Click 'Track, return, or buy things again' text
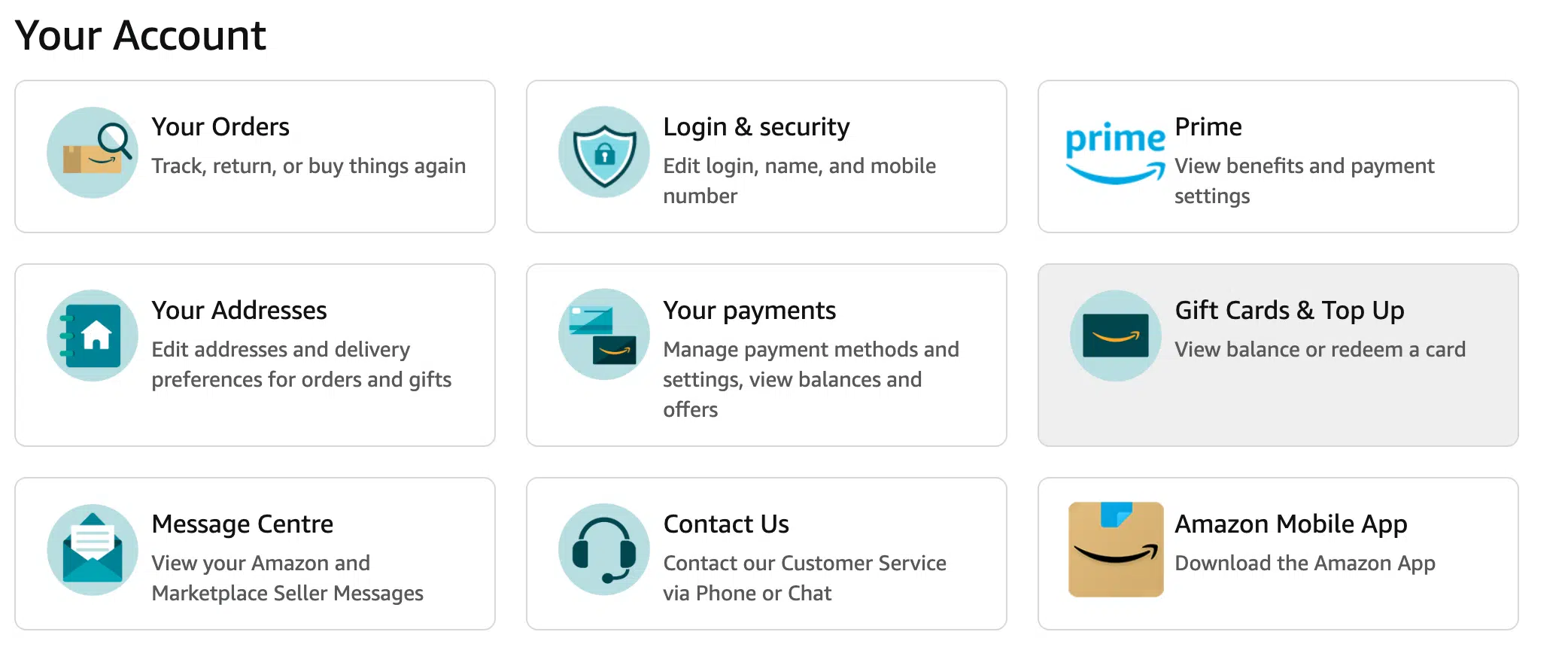 [x=308, y=166]
